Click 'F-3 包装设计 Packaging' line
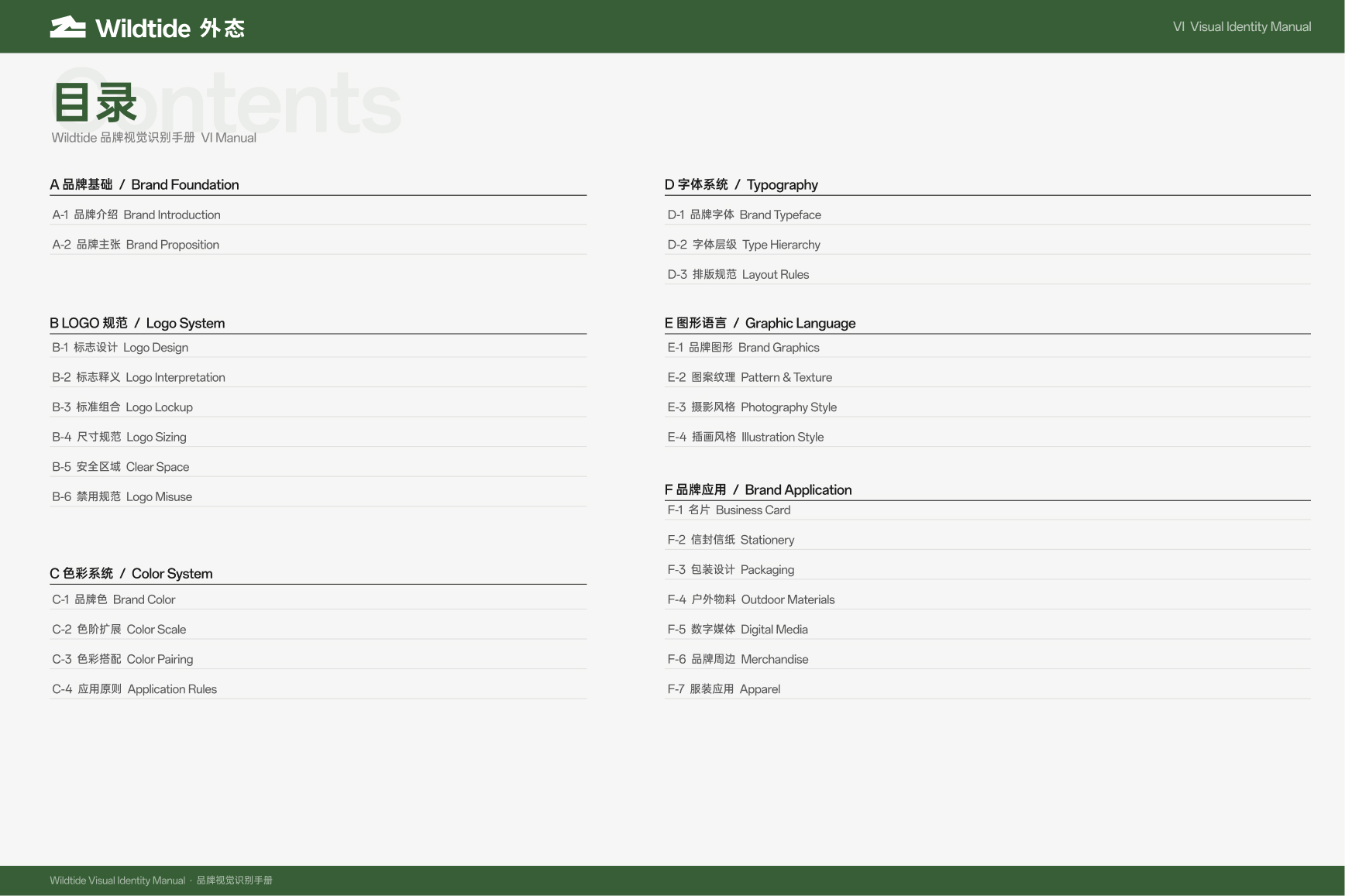The image size is (1345, 896). pos(731,570)
